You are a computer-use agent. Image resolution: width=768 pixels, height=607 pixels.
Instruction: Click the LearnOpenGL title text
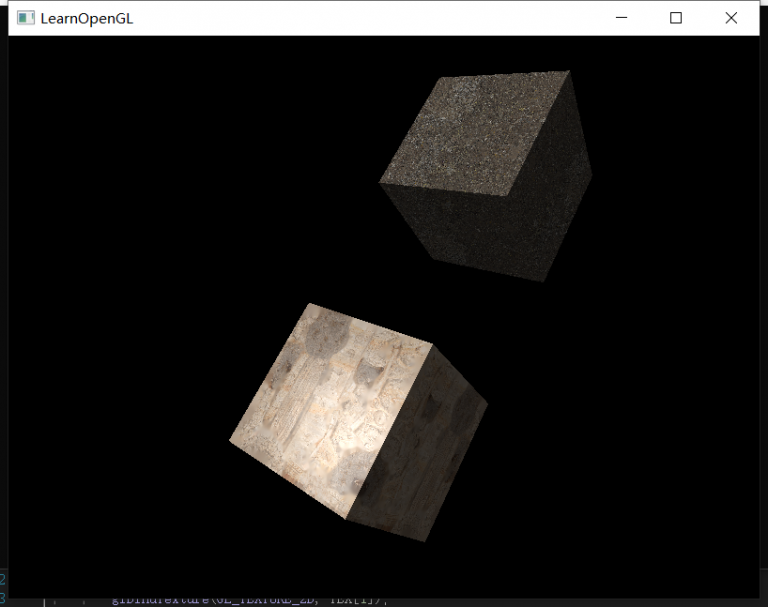pyautogui.click(x=86, y=18)
